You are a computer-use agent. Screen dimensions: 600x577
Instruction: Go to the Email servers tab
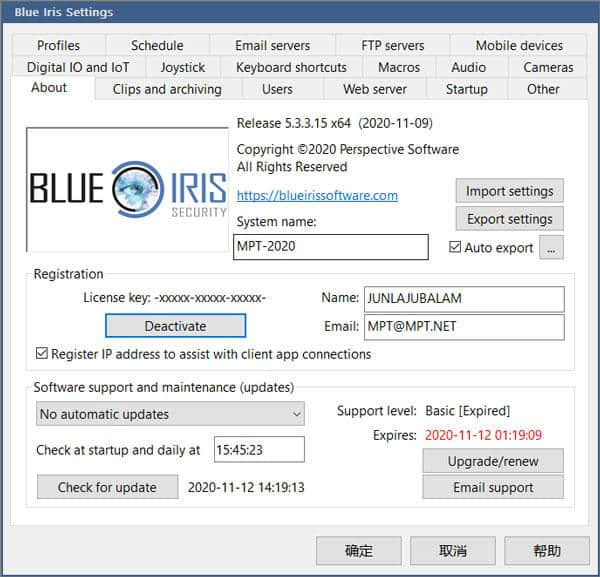(272, 45)
